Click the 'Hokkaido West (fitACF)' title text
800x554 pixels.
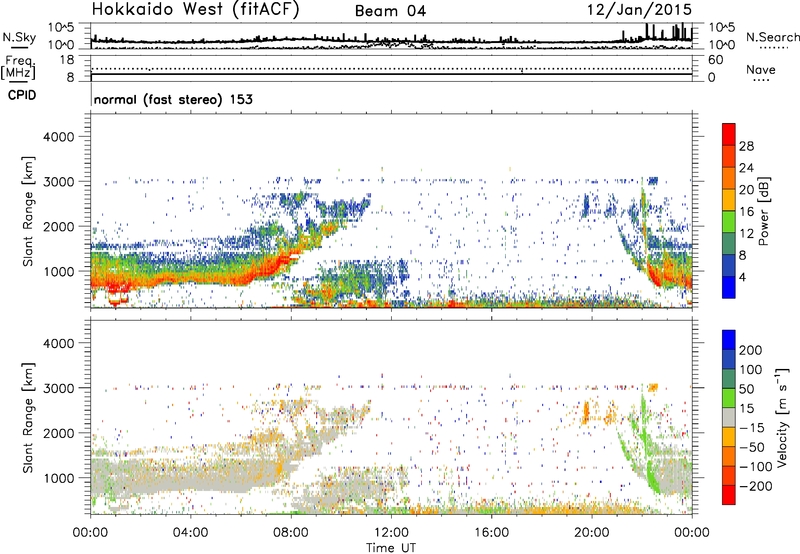195,9
